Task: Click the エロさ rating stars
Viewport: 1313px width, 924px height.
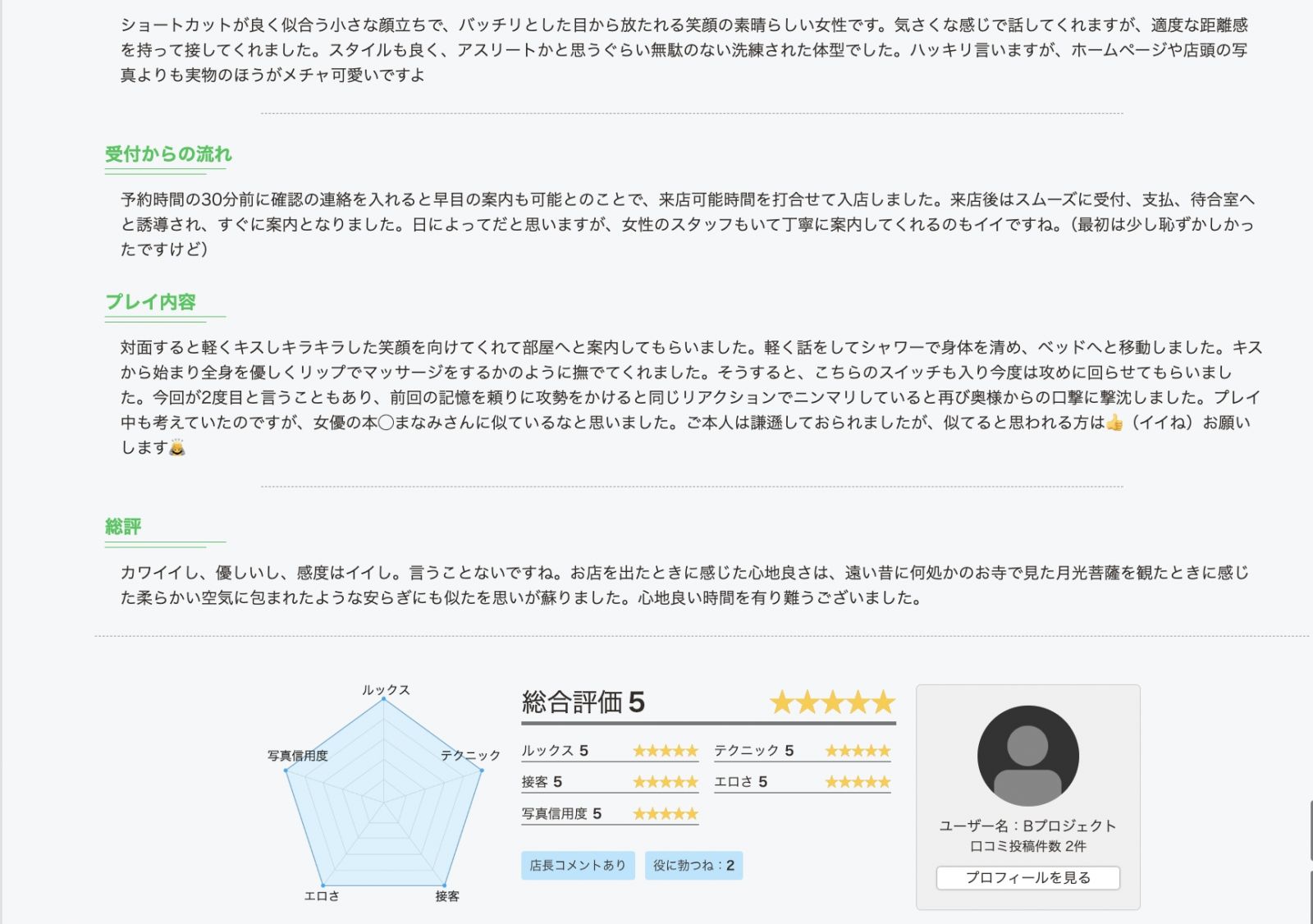Action: (x=858, y=782)
